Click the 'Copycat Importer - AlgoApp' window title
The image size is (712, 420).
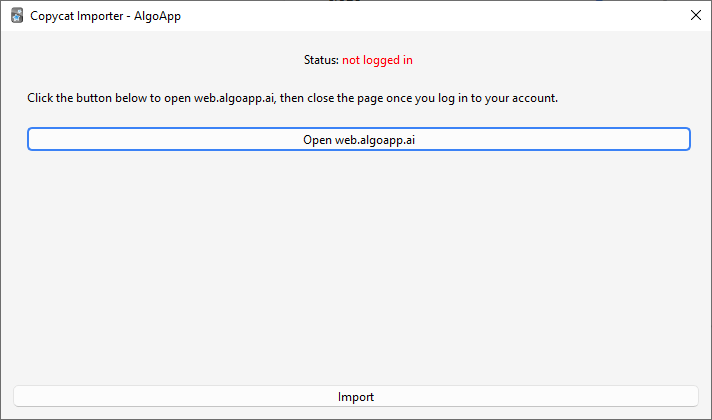[105, 16]
